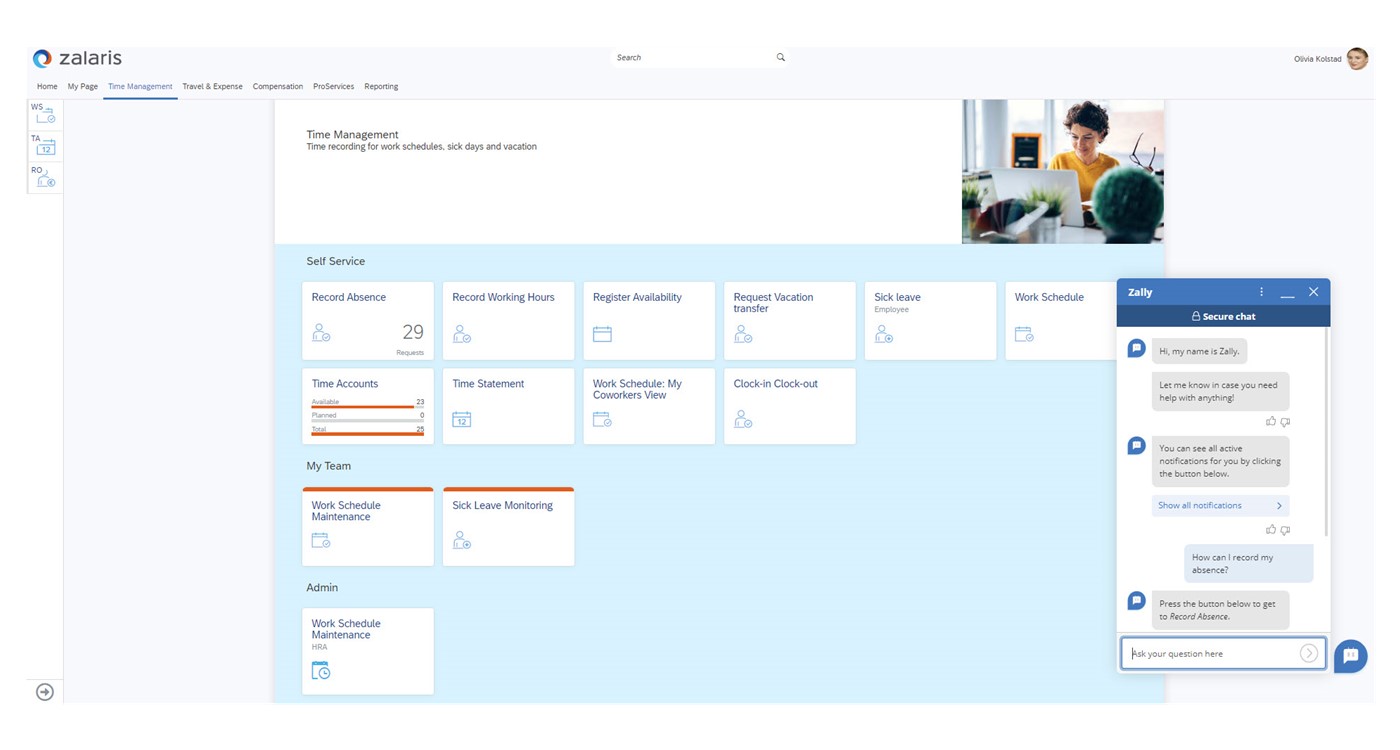Click thumbs down under notifications message

[x=1285, y=530]
